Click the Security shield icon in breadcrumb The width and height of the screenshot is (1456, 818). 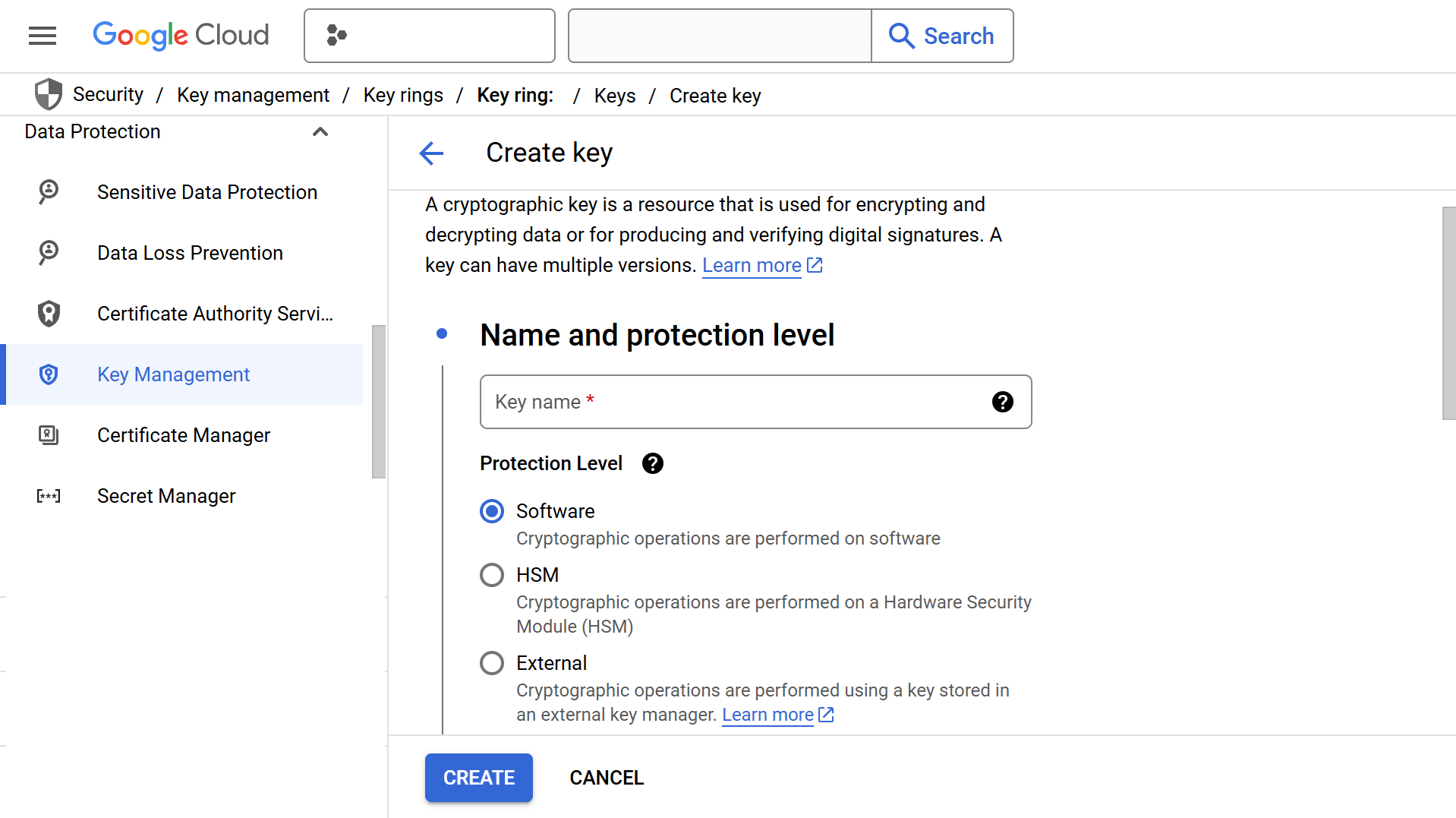(49, 95)
